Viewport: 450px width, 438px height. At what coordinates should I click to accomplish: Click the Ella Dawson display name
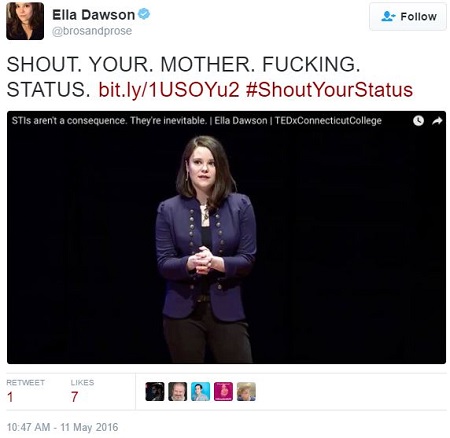[x=93, y=15]
